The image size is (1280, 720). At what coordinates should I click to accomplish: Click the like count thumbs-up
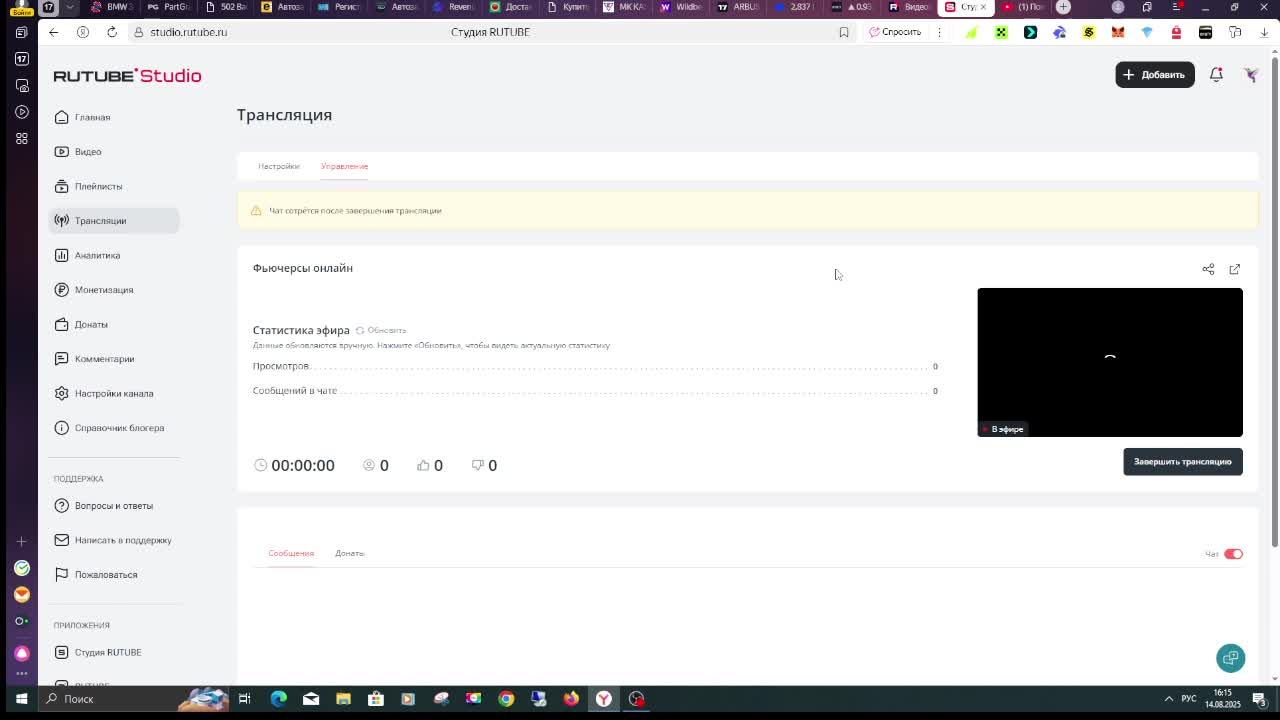430,465
